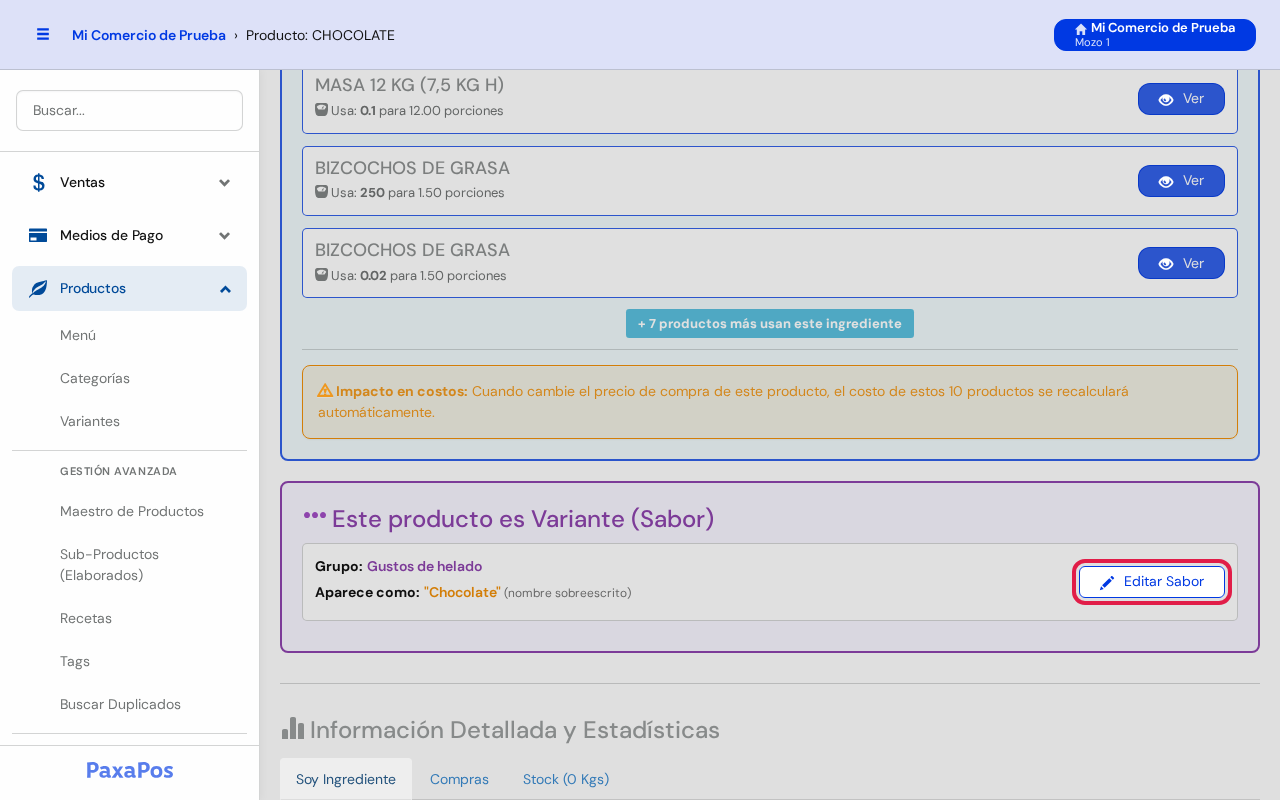Click Ver for MASA 12 KG
1280x800 pixels.
pos(1181,99)
